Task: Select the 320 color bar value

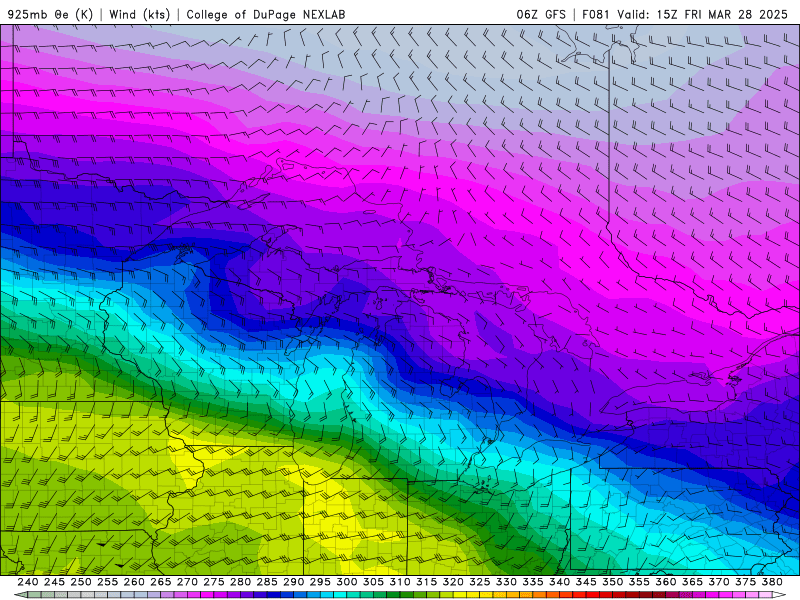Action: (x=453, y=582)
